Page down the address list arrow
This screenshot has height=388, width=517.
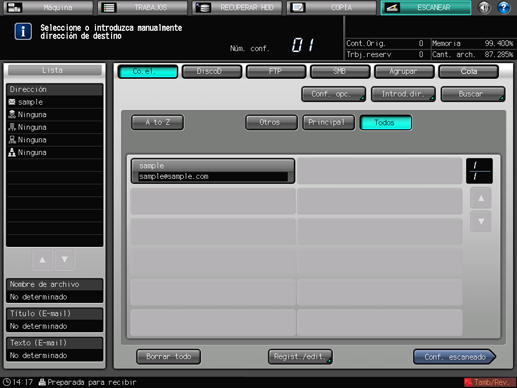(x=481, y=221)
